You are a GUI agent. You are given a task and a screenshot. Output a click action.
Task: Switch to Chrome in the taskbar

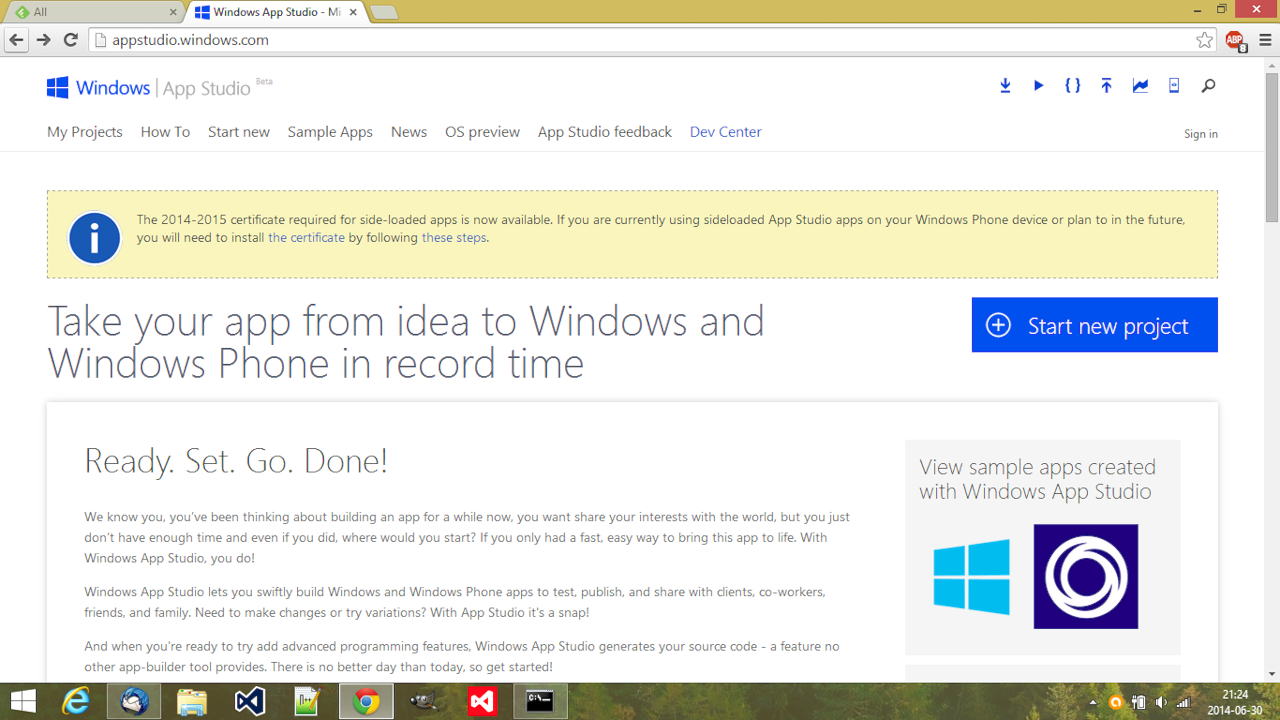point(366,701)
